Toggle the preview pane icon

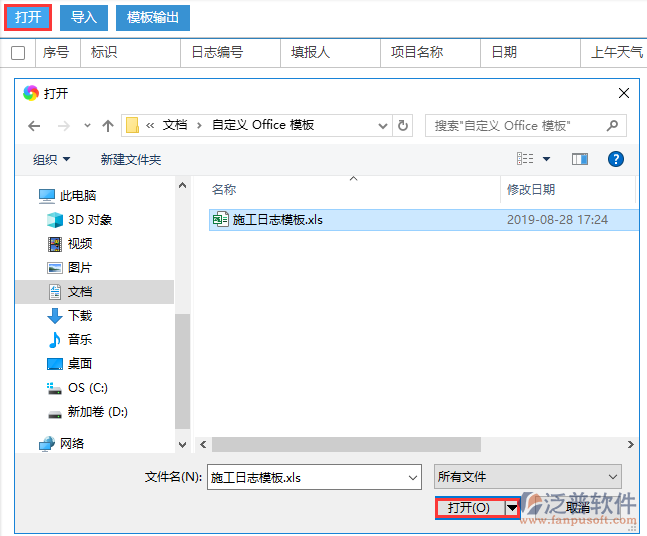tap(580, 159)
